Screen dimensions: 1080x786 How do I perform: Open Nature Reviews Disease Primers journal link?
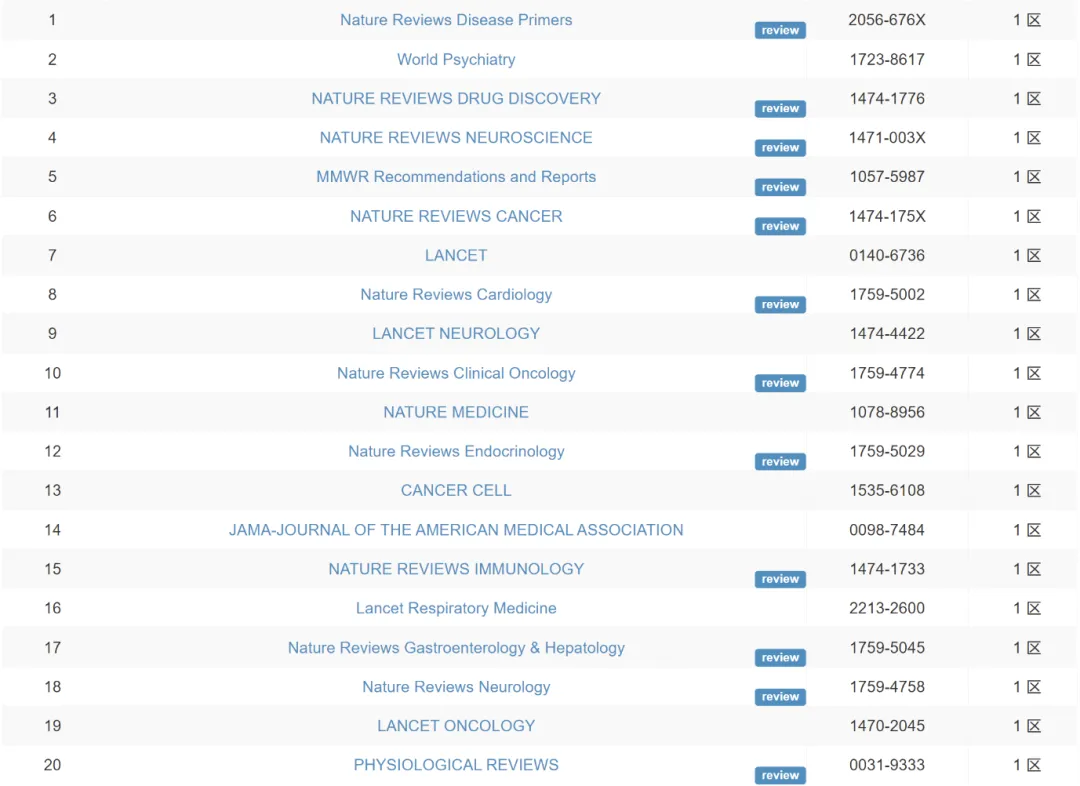[x=456, y=20]
